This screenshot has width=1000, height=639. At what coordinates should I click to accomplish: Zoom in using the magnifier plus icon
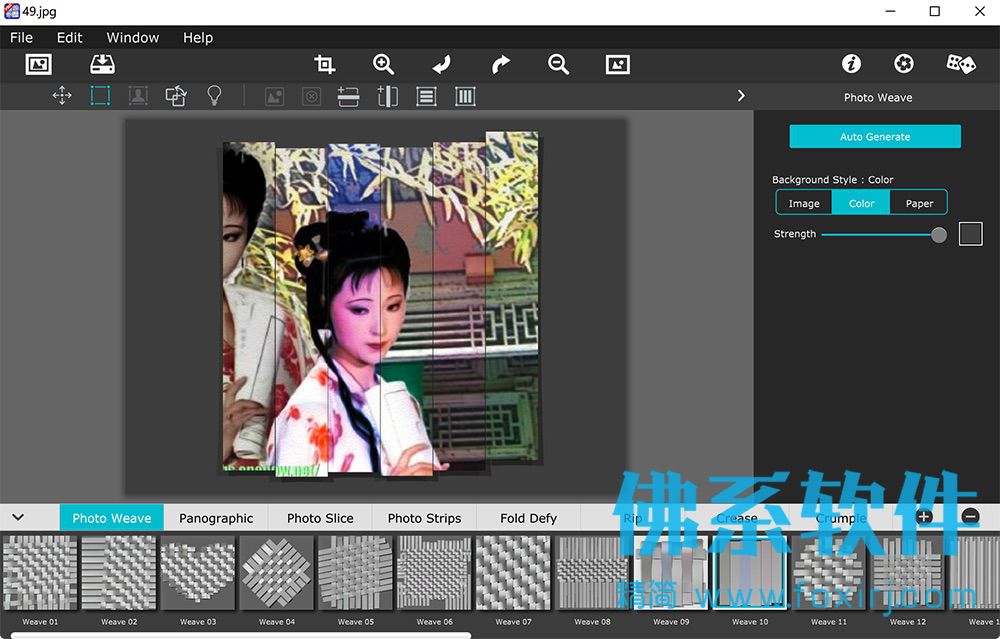point(383,64)
